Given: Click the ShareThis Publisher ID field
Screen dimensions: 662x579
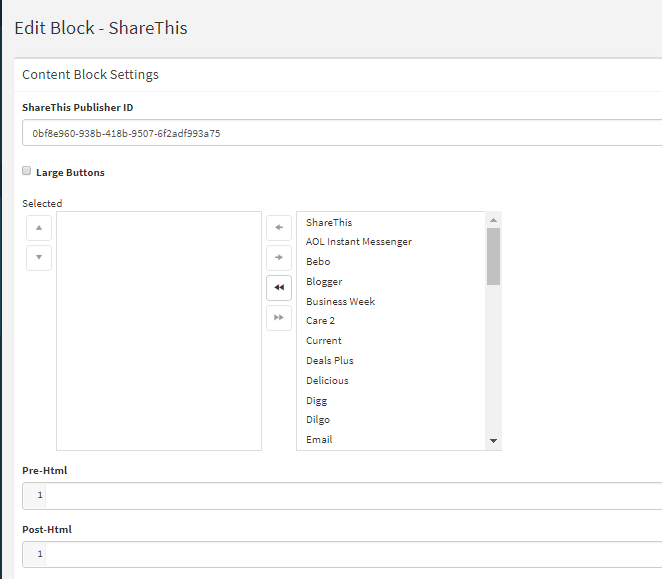Looking at the screenshot, I should [342, 133].
